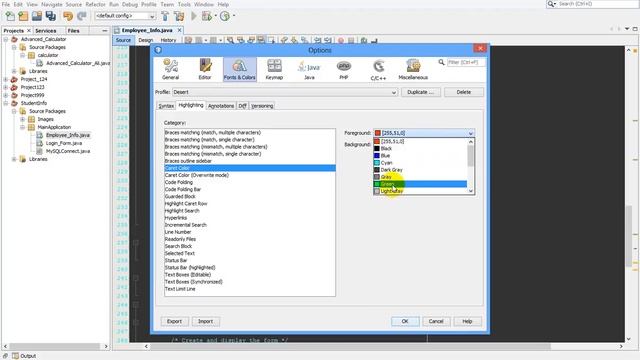Viewport: 640px width, 360px height.
Task: Click the Import button
Action: (205, 322)
